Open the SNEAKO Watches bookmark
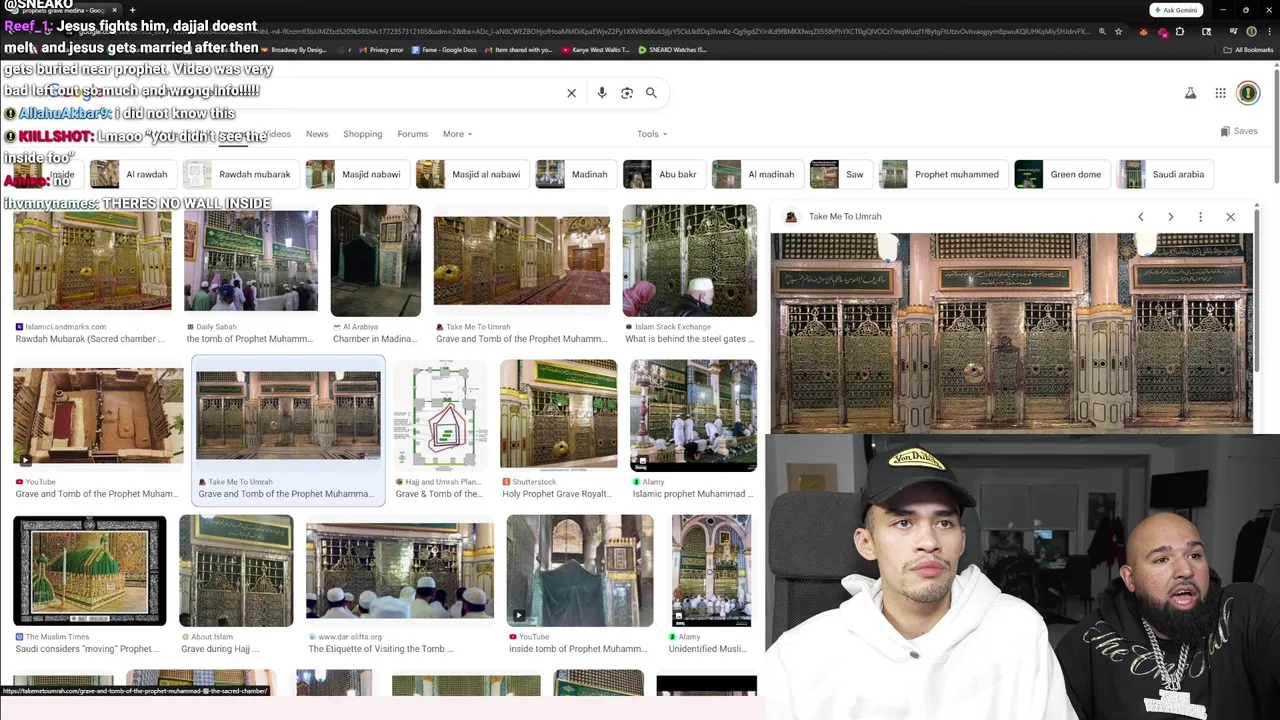This screenshot has width=1280, height=720. click(x=672, y=50)
